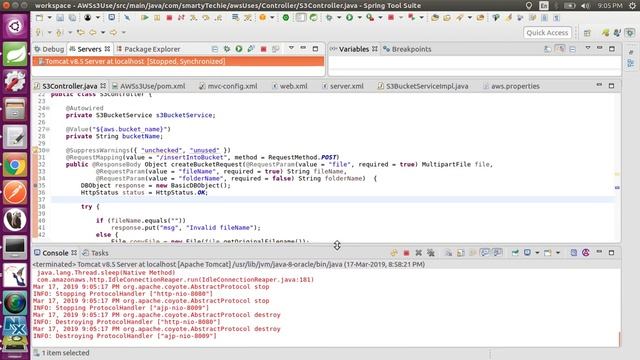This screenshot has height=360, width=640.
Task: Toggle Show Type Names in Variables view
Action: [x=548, y=49]
